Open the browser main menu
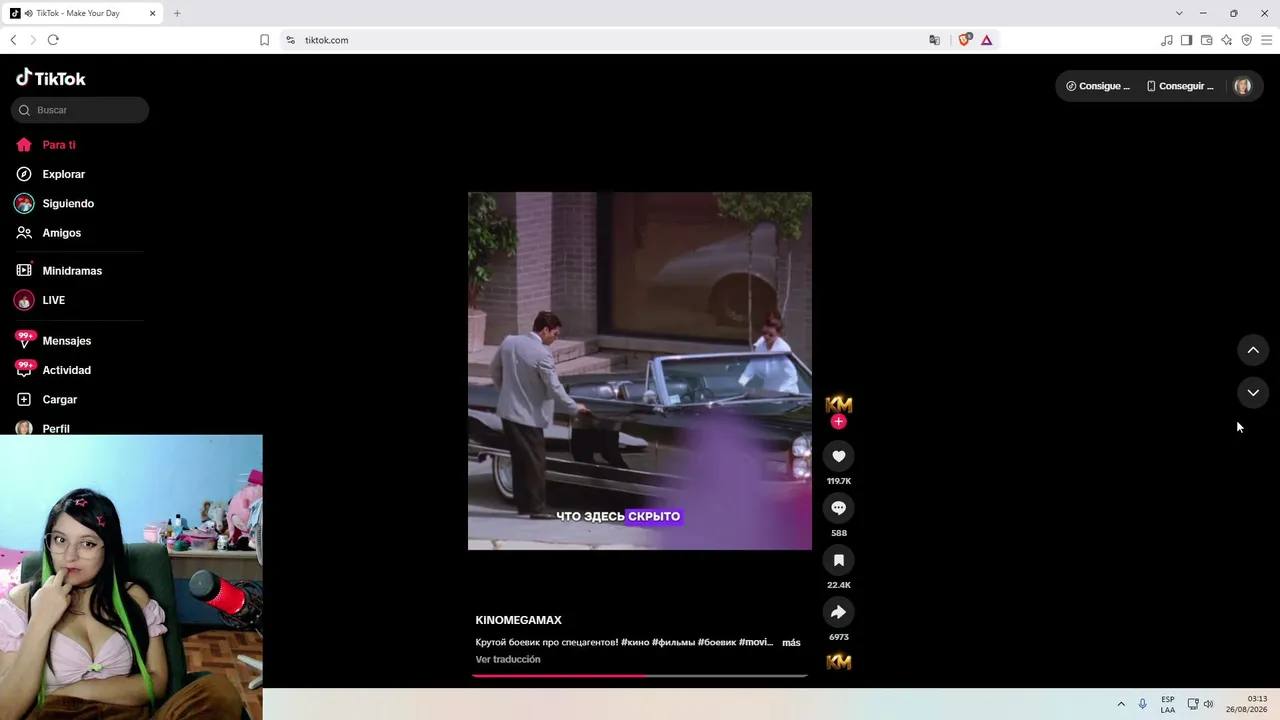Image resolution: width=1280 pixels, height=720 pixels. (1266, 40)
